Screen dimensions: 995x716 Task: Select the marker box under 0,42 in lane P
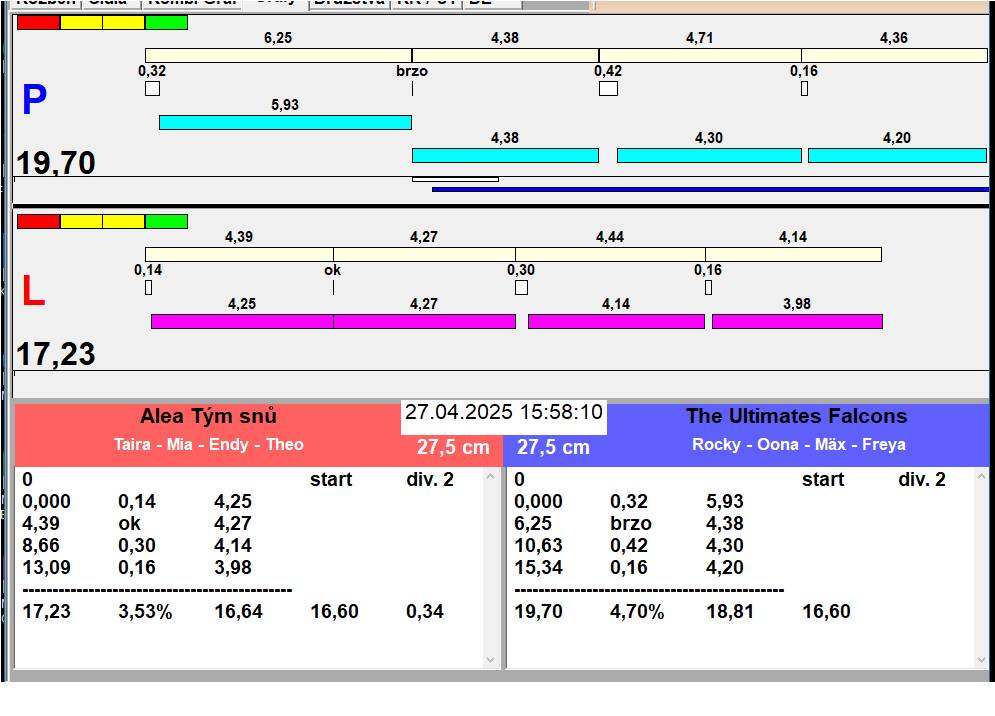click(x=608, y=88)
